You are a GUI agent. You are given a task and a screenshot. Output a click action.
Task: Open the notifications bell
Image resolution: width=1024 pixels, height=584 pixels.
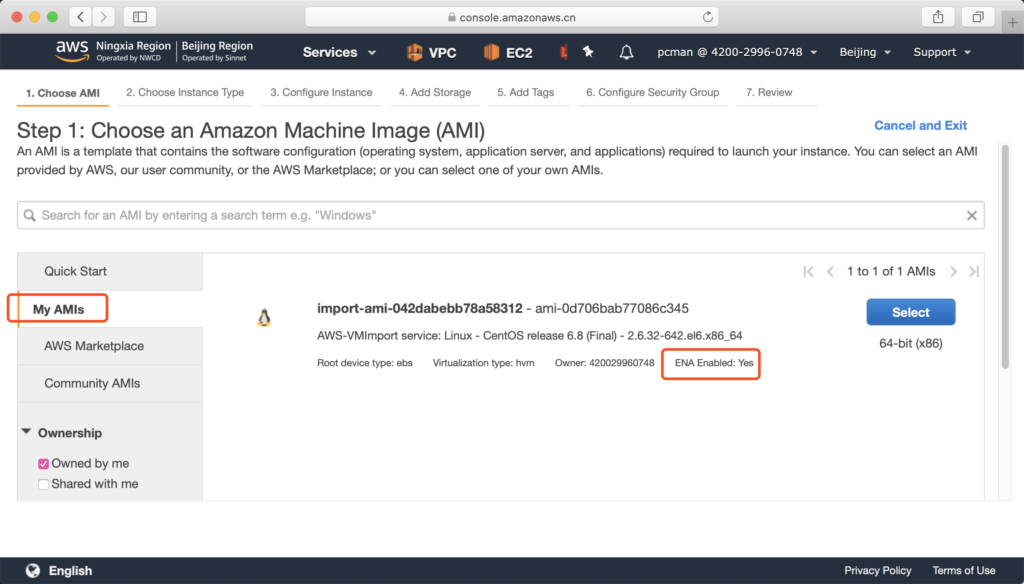coord(627,52)
